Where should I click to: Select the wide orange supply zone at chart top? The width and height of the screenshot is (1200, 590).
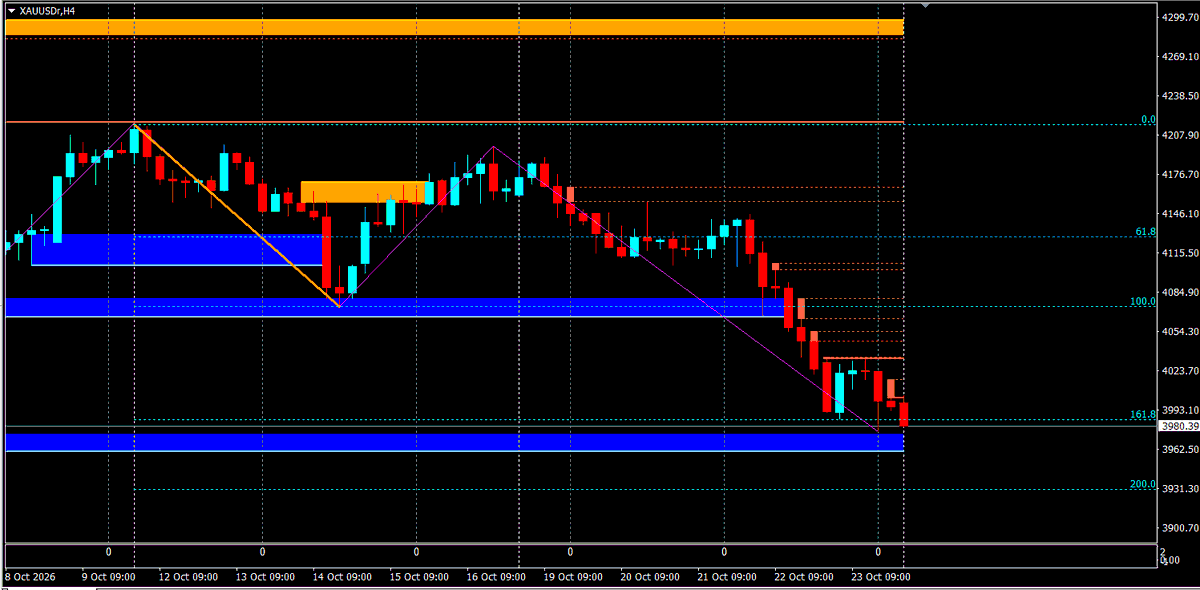tap(454, 27)
